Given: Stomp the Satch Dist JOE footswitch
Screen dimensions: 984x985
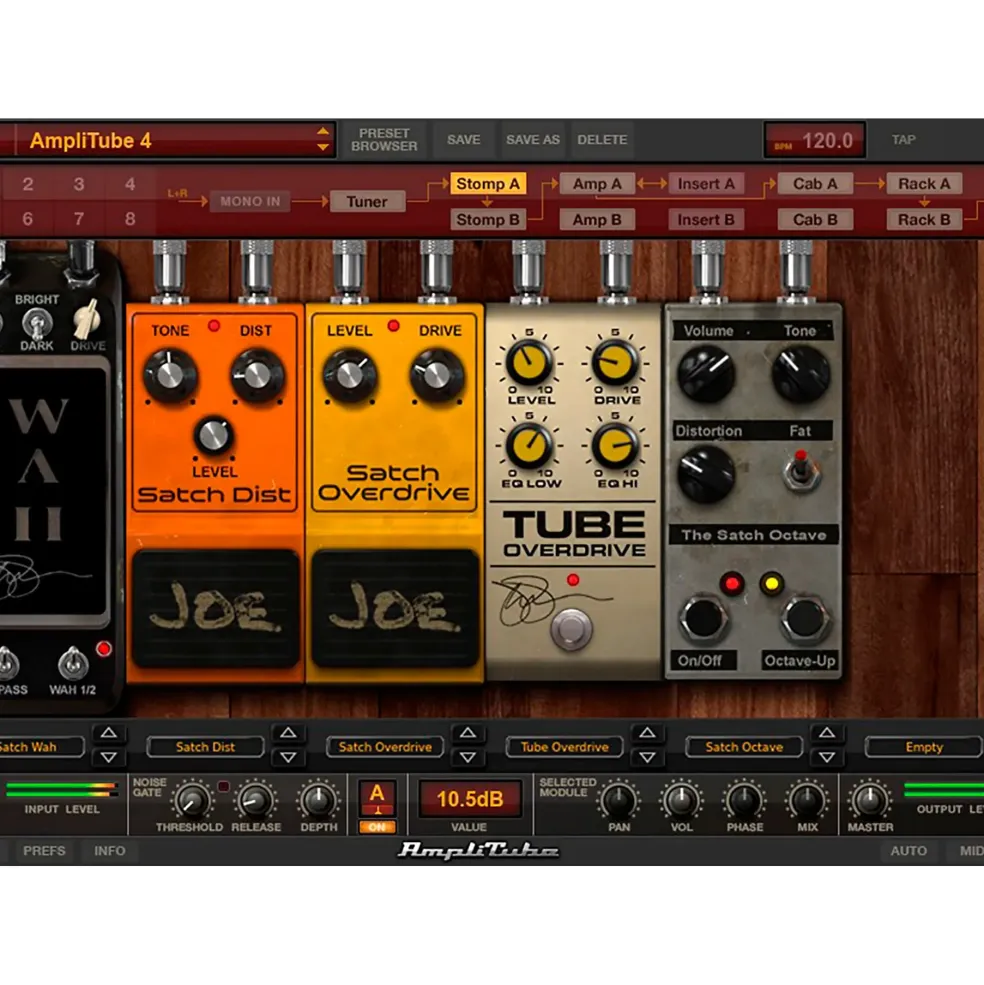Looking at the screenshot, I should pyautogui.click(x=216, y=608).
